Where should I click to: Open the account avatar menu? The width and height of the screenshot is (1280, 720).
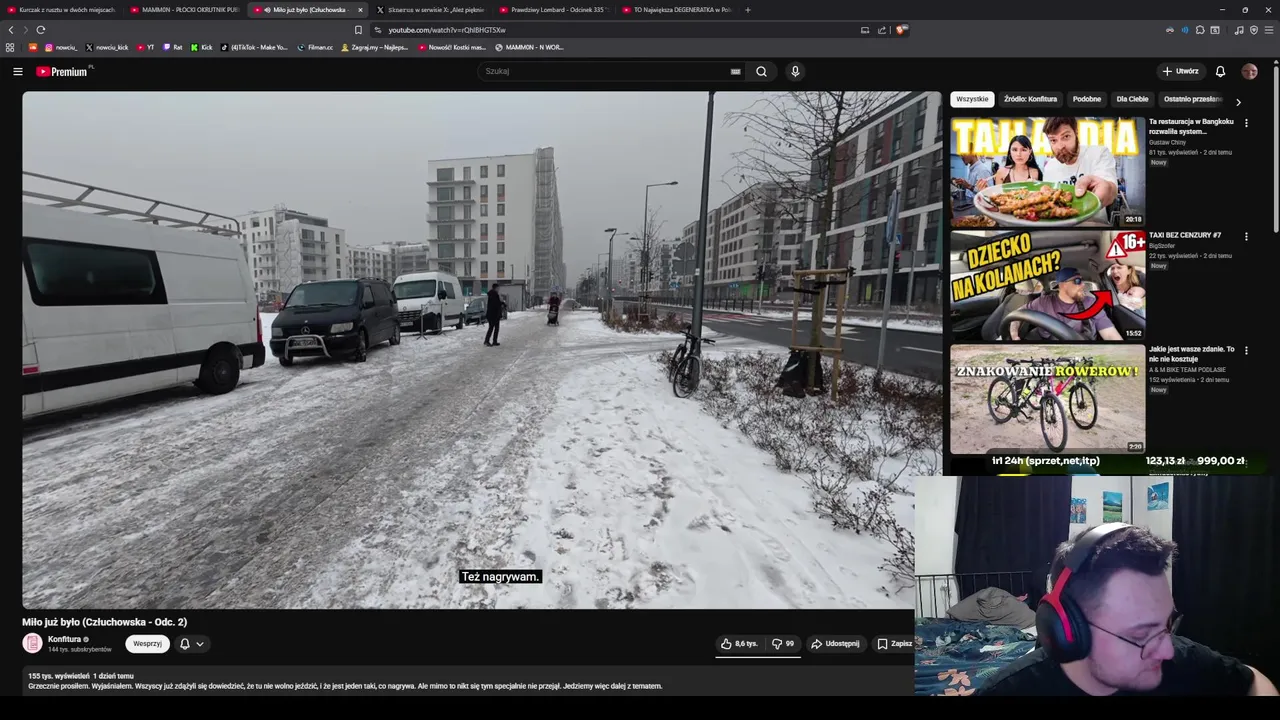tap(1249, 71)
